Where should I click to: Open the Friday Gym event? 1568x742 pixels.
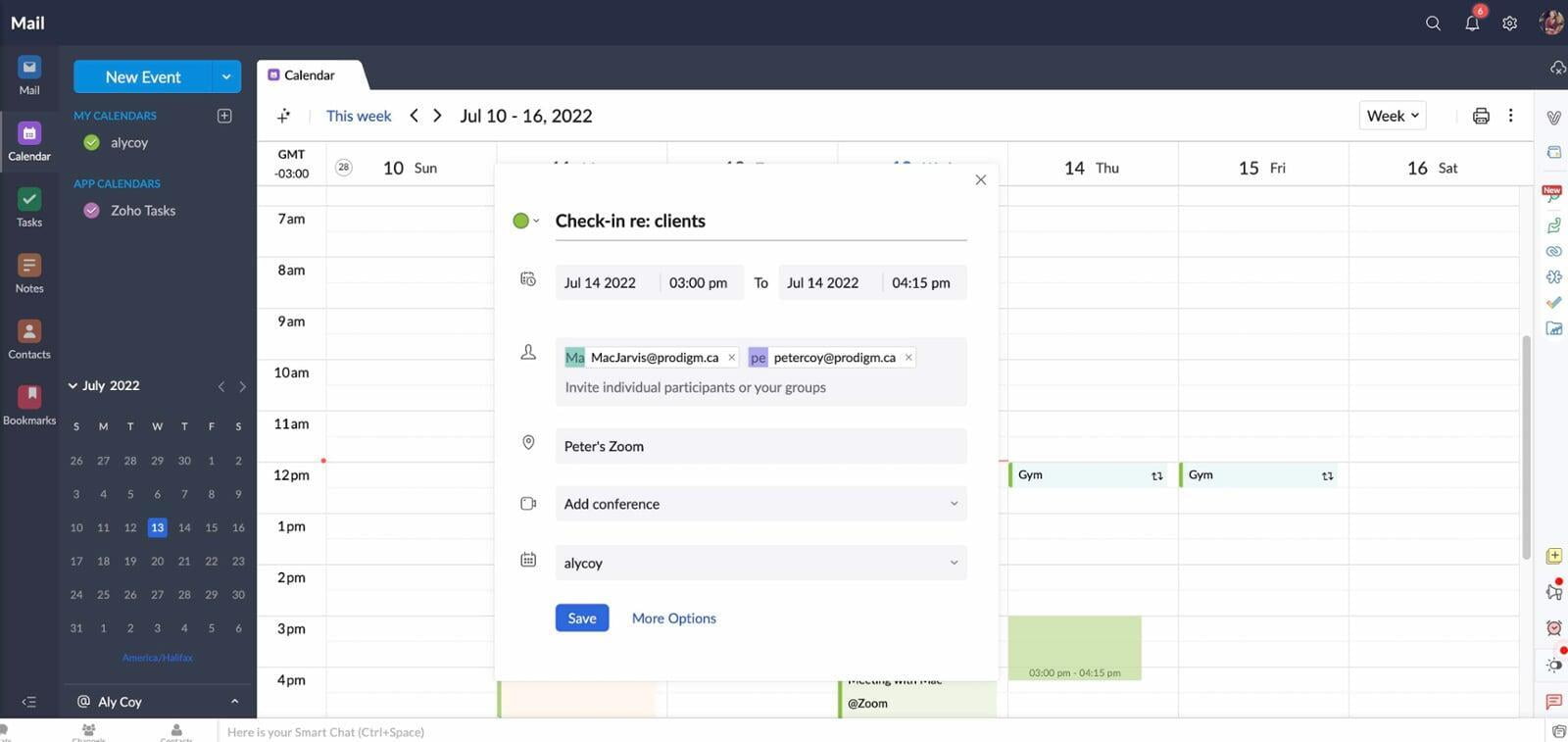[x=1258, y=474]
